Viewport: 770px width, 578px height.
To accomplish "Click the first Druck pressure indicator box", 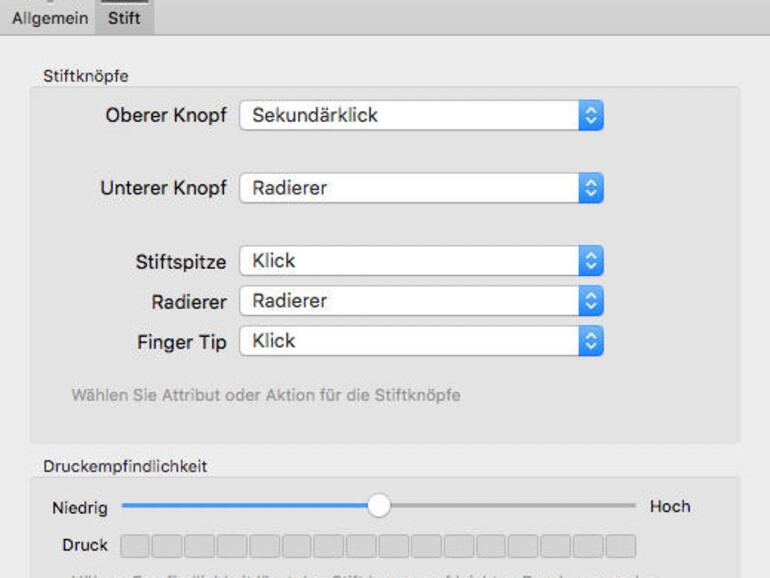I will point(135,546).
